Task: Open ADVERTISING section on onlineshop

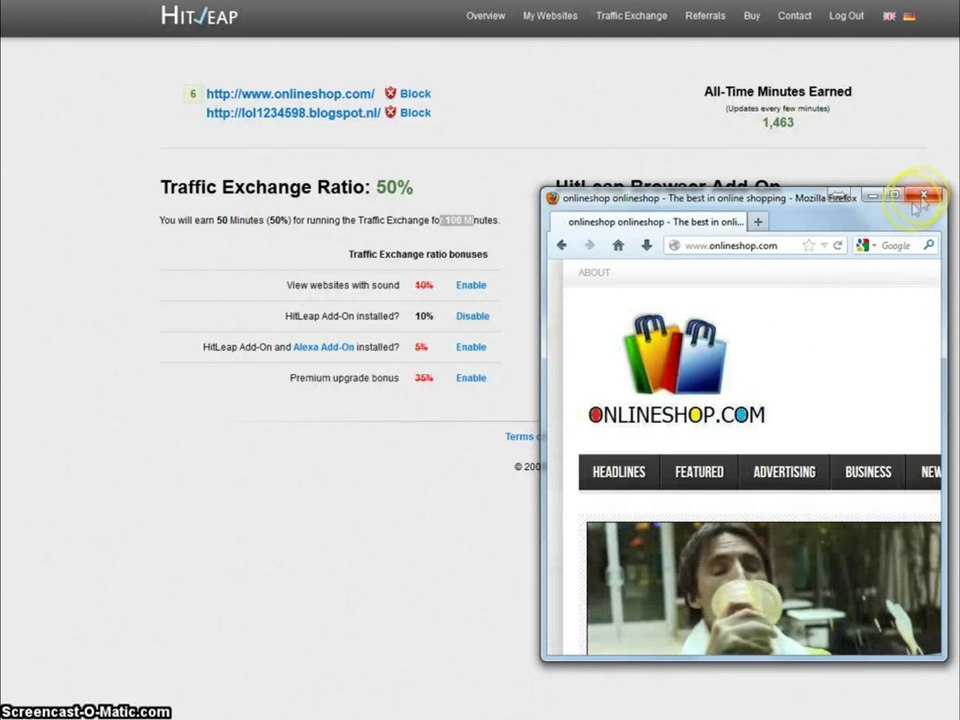Action: 784,472
